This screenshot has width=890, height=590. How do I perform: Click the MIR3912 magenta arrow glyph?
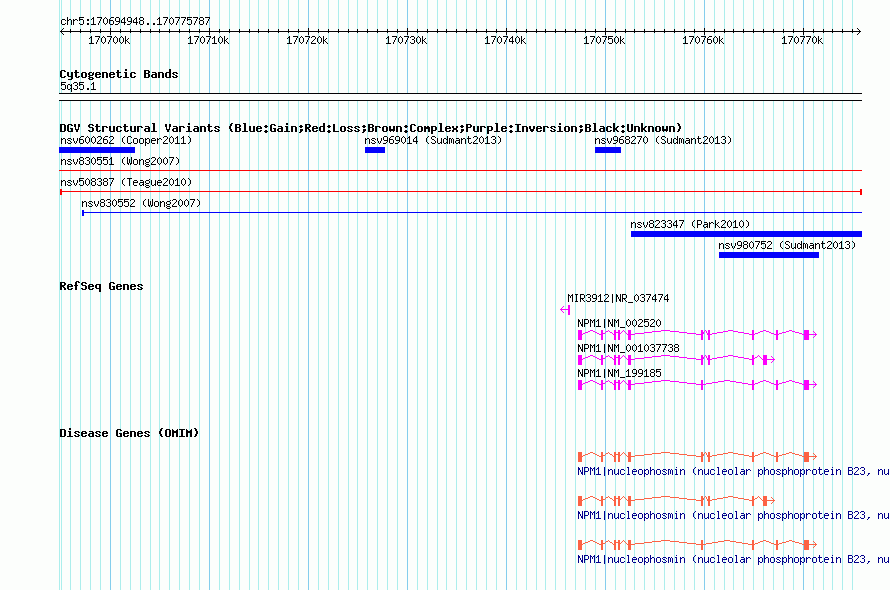[565, 310]
